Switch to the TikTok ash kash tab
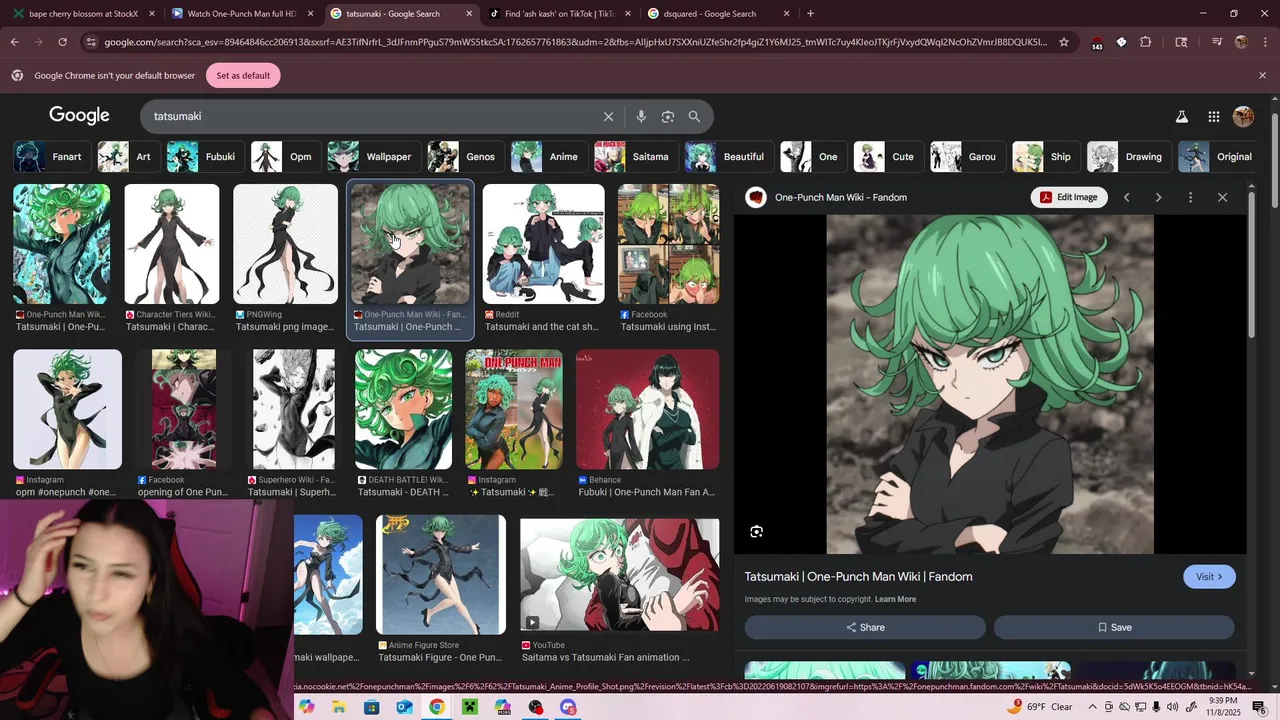 click(x=560, y=14)
